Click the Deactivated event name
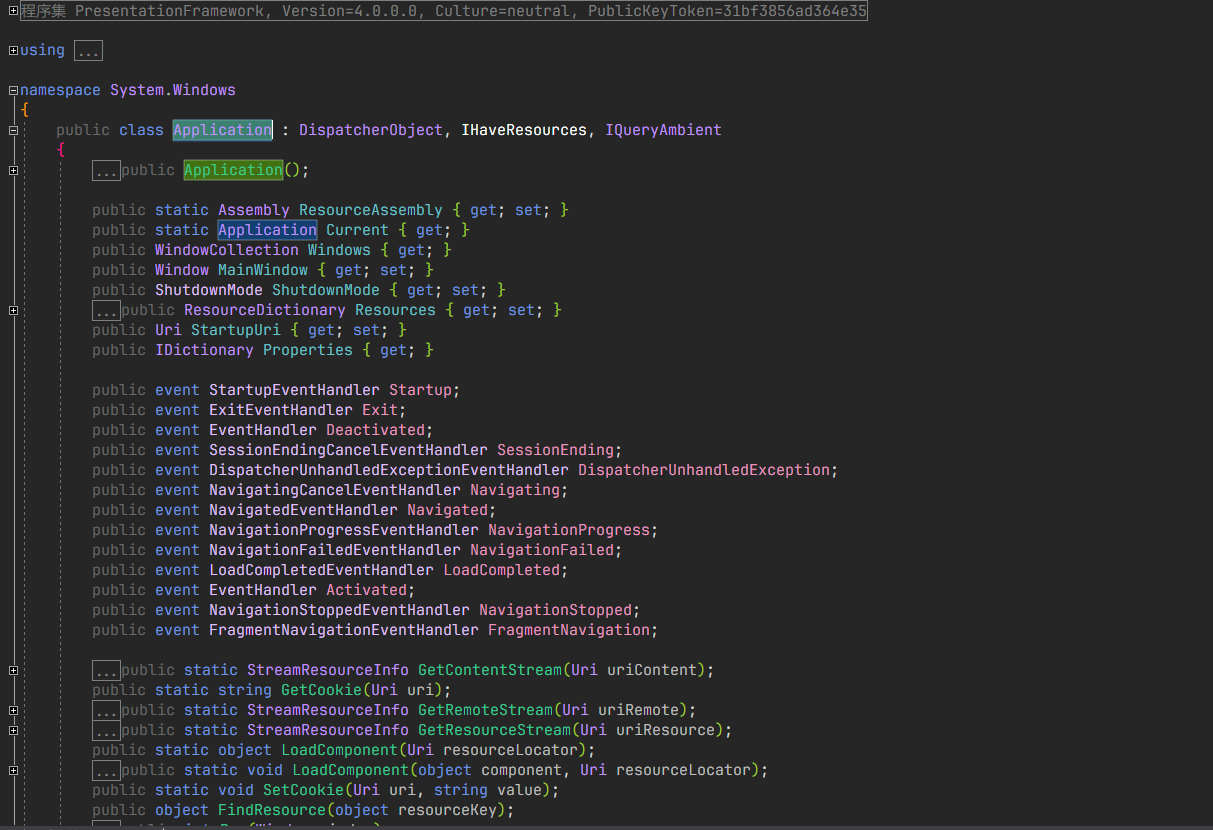This screenshot has width=1213, height=830. [375, 430]
